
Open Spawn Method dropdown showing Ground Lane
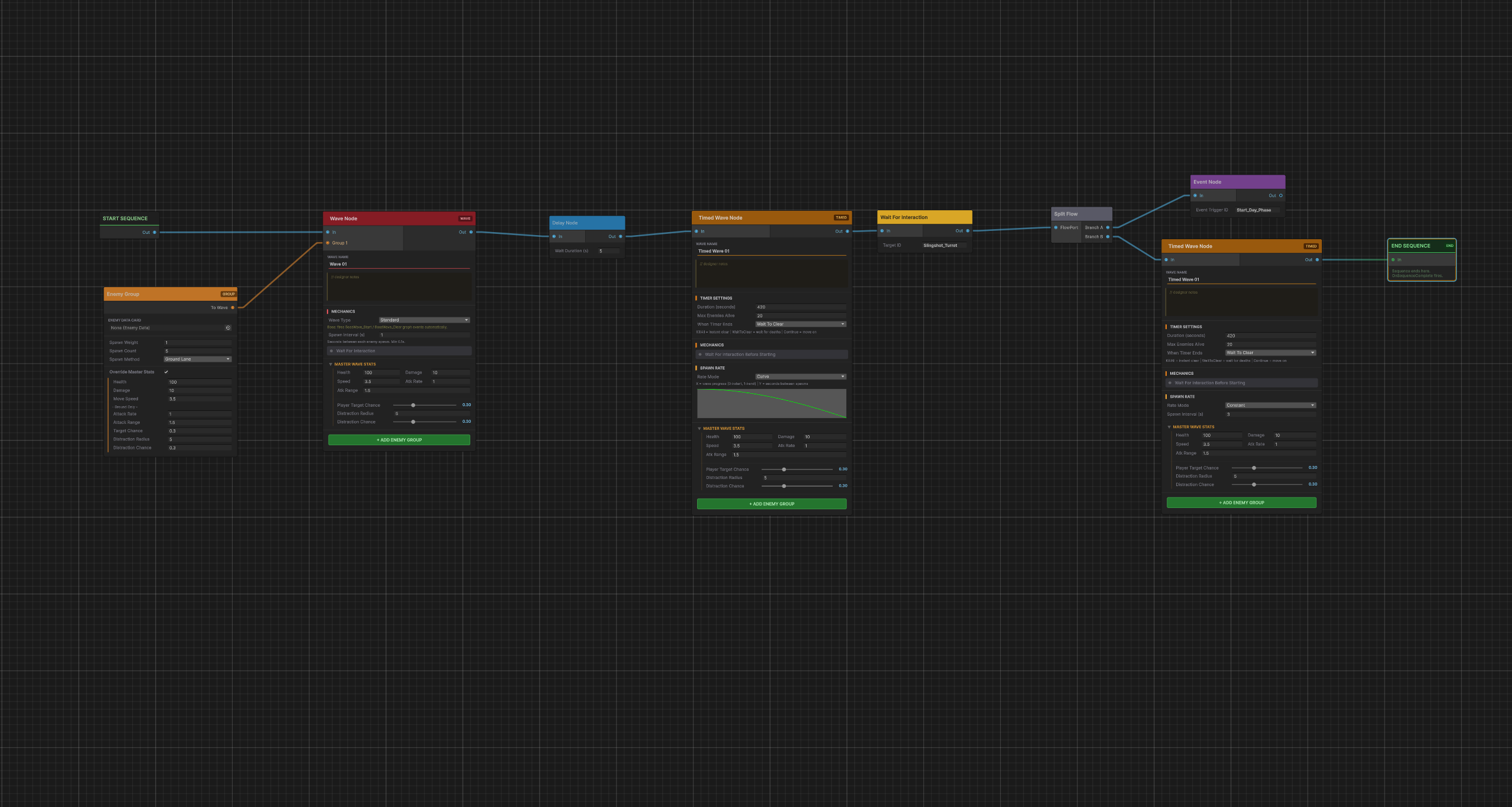point(197,359)
